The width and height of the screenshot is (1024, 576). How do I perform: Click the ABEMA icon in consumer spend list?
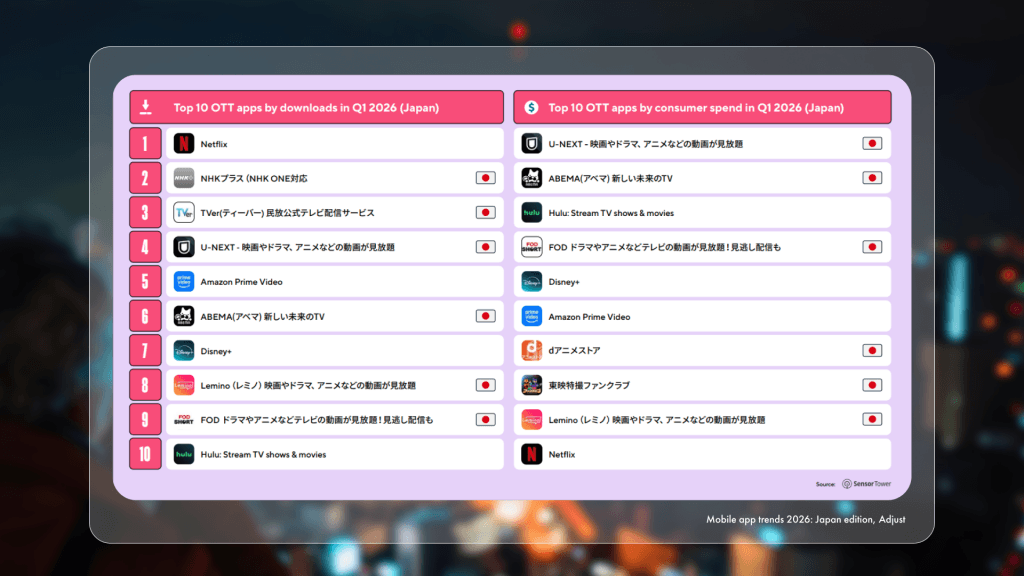[x=532, y=178]
